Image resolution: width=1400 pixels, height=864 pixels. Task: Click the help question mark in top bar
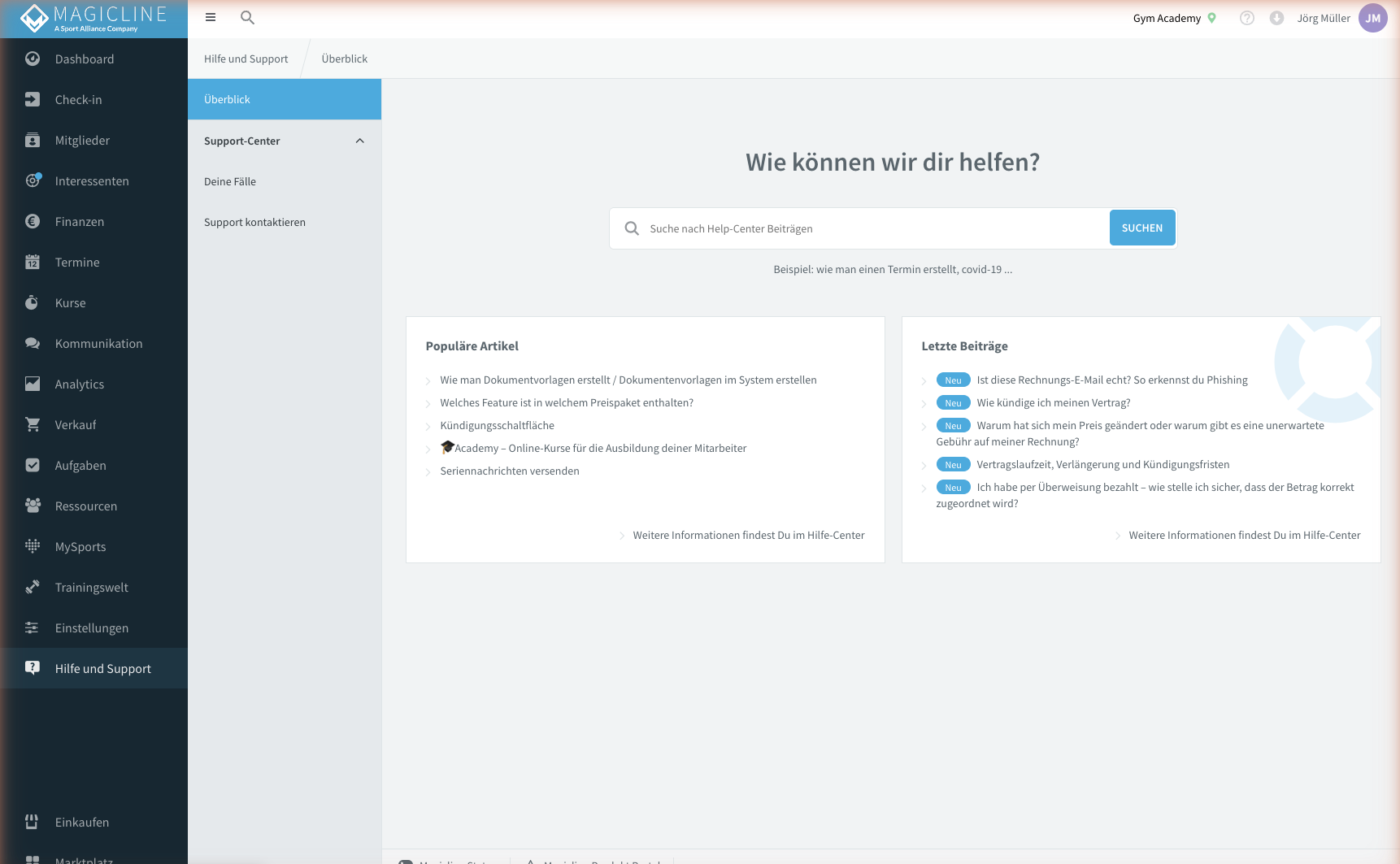[1246, 18]
